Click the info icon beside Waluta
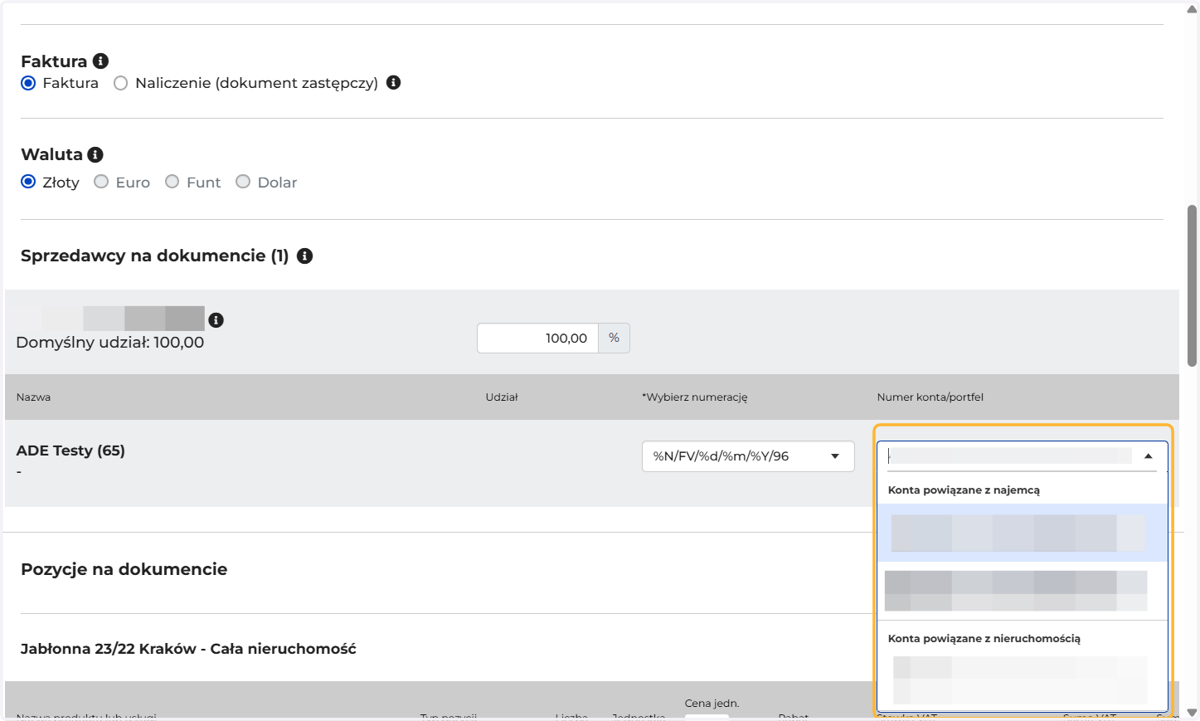Screen dimensions: 1200x721 point(95,155)
